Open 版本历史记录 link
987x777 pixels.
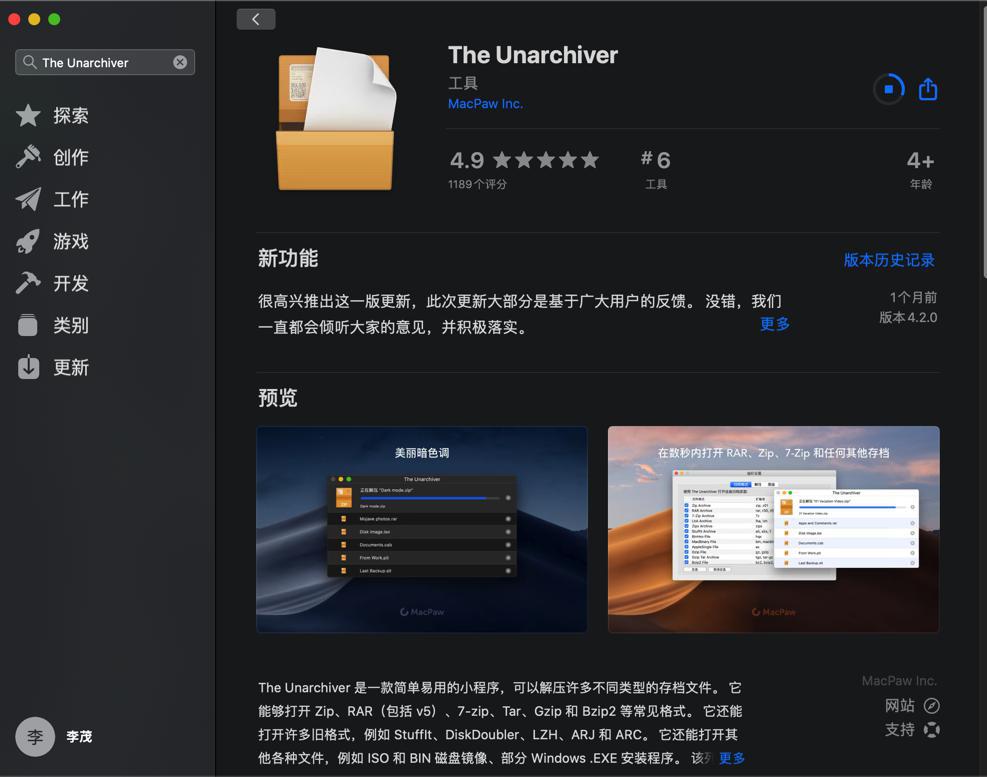[x=889, y=259]
